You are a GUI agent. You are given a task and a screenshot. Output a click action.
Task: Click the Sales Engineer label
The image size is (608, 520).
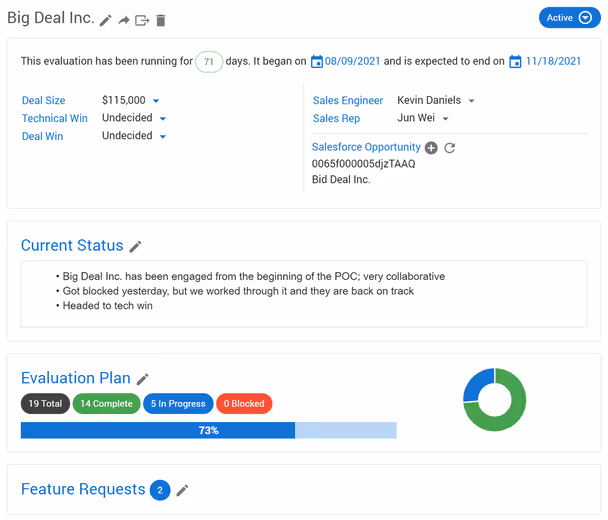pos(348,100)
